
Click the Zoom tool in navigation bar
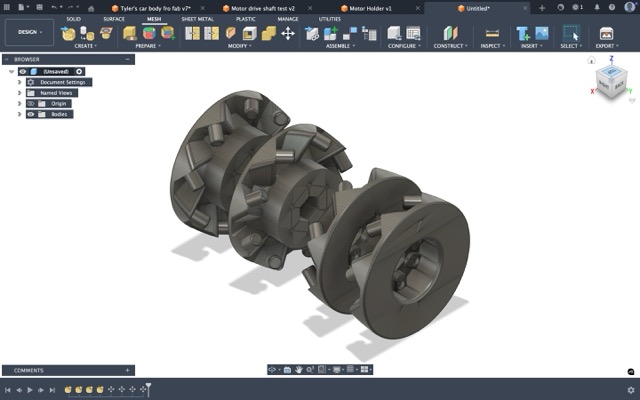(310, 370)
